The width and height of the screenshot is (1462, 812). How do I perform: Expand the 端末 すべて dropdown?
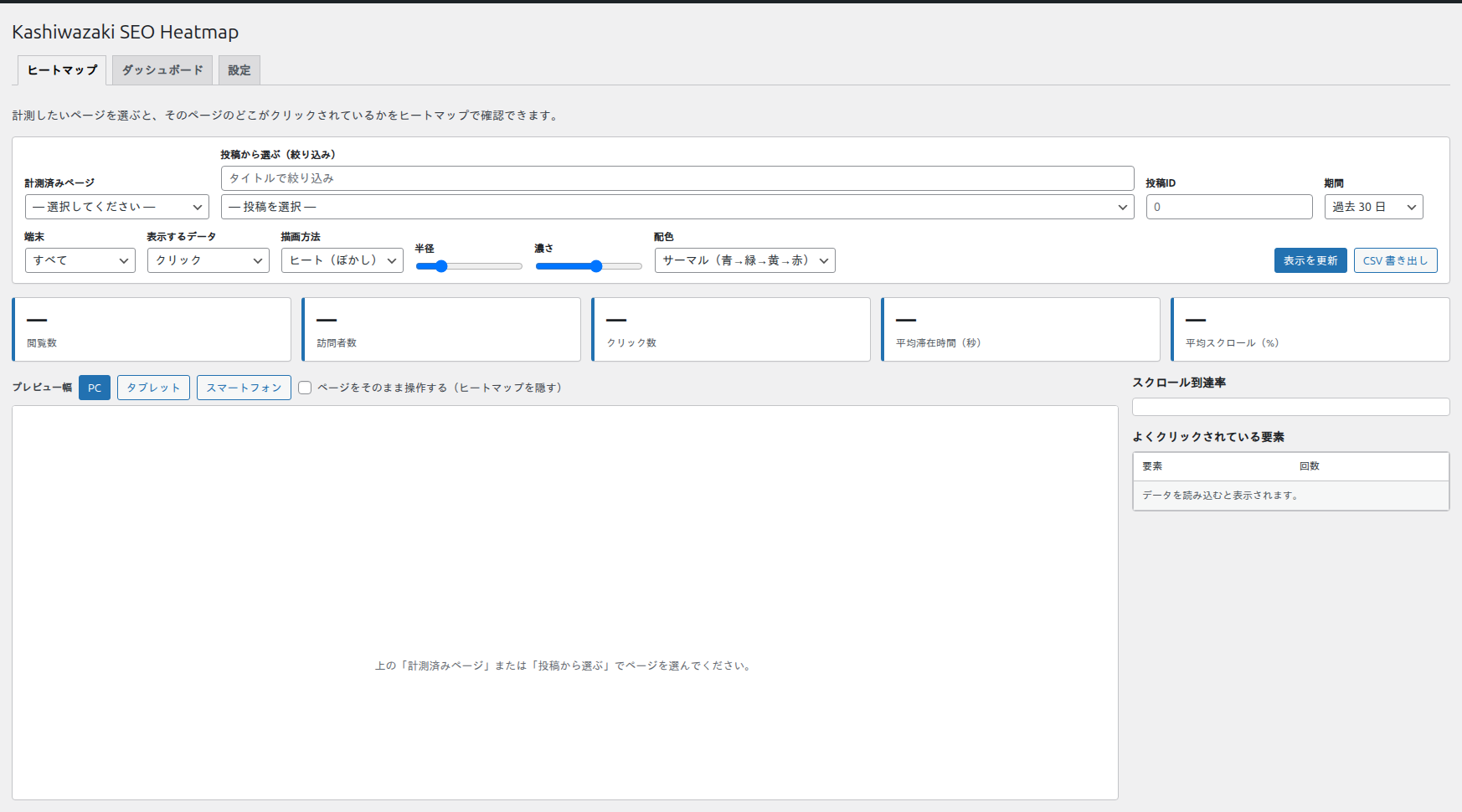(x=80, y=260)
